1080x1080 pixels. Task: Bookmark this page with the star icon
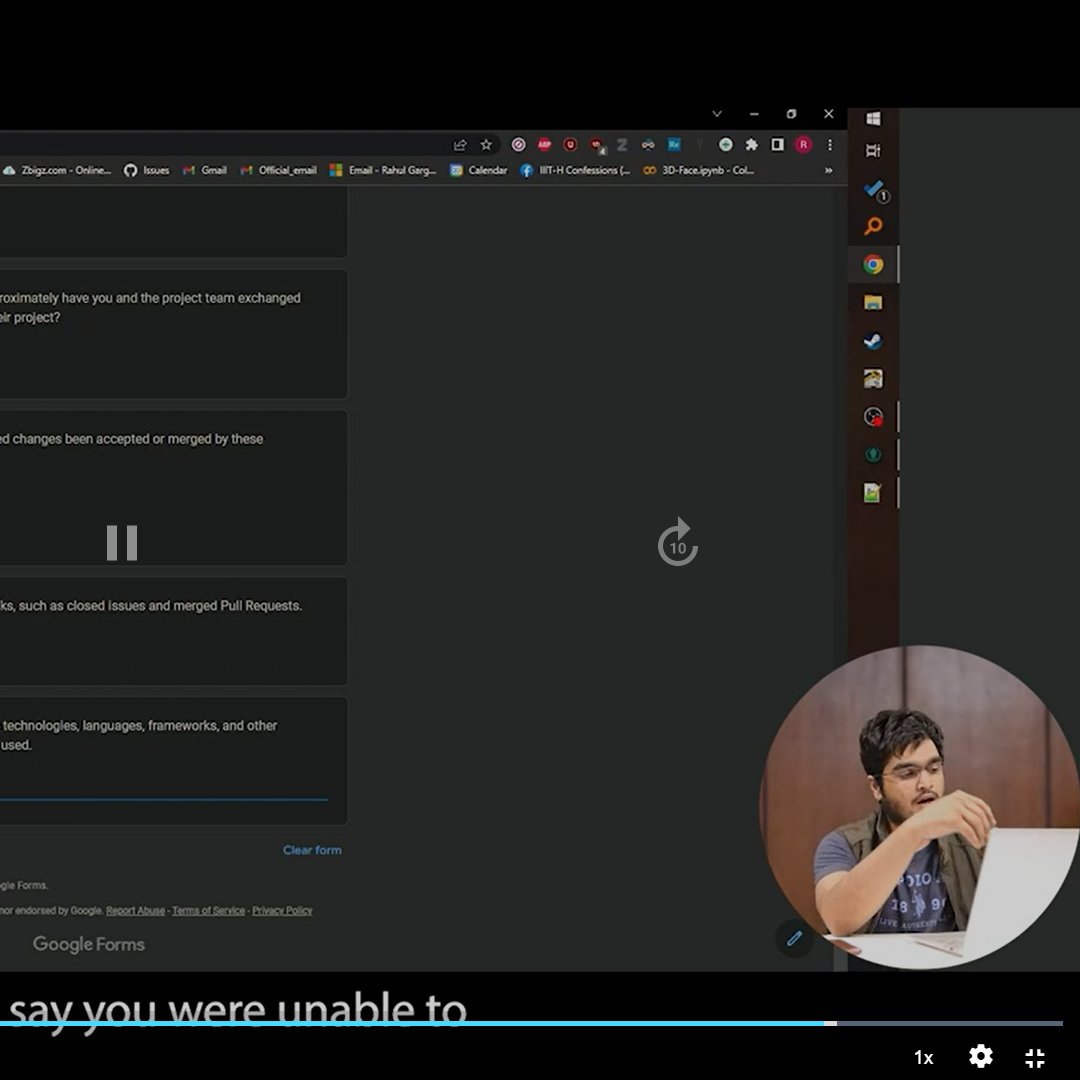click(486, 145)
